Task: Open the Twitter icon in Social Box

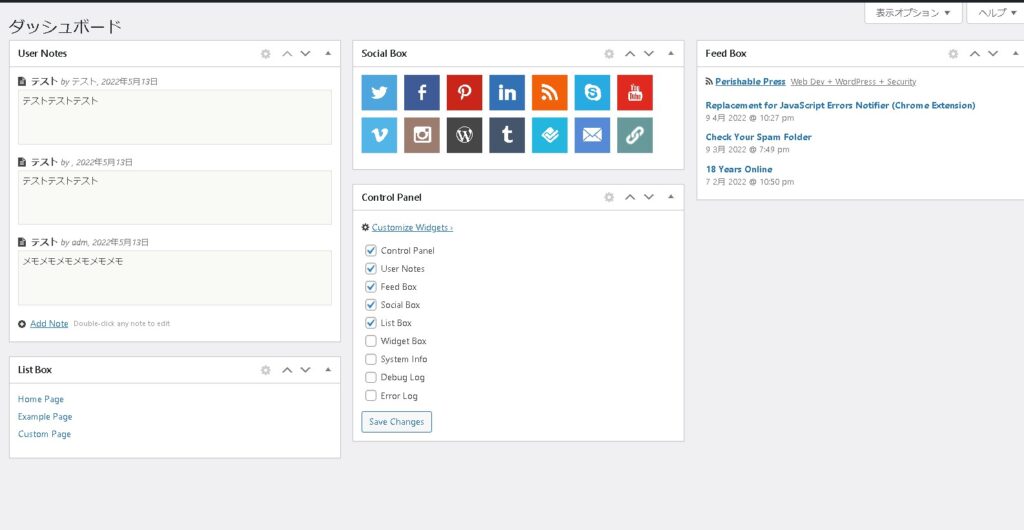Action: (379, 93)
